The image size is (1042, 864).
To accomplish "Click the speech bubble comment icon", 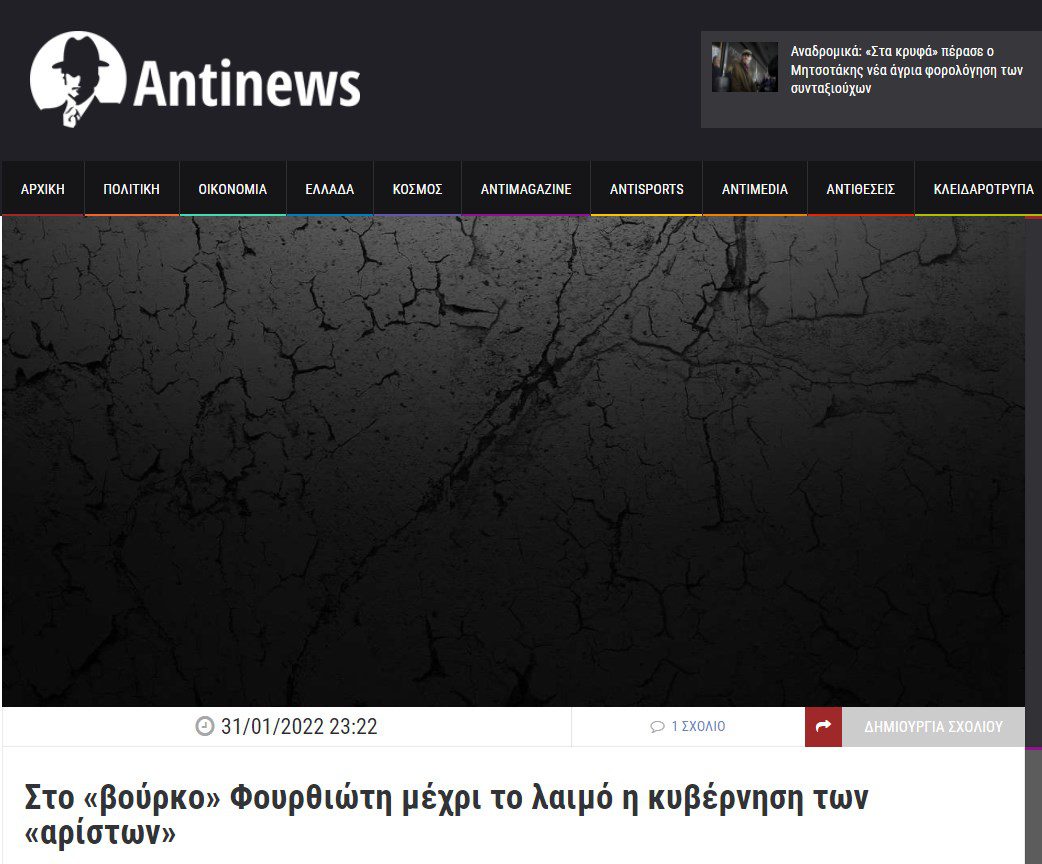I will click(657, 727).
